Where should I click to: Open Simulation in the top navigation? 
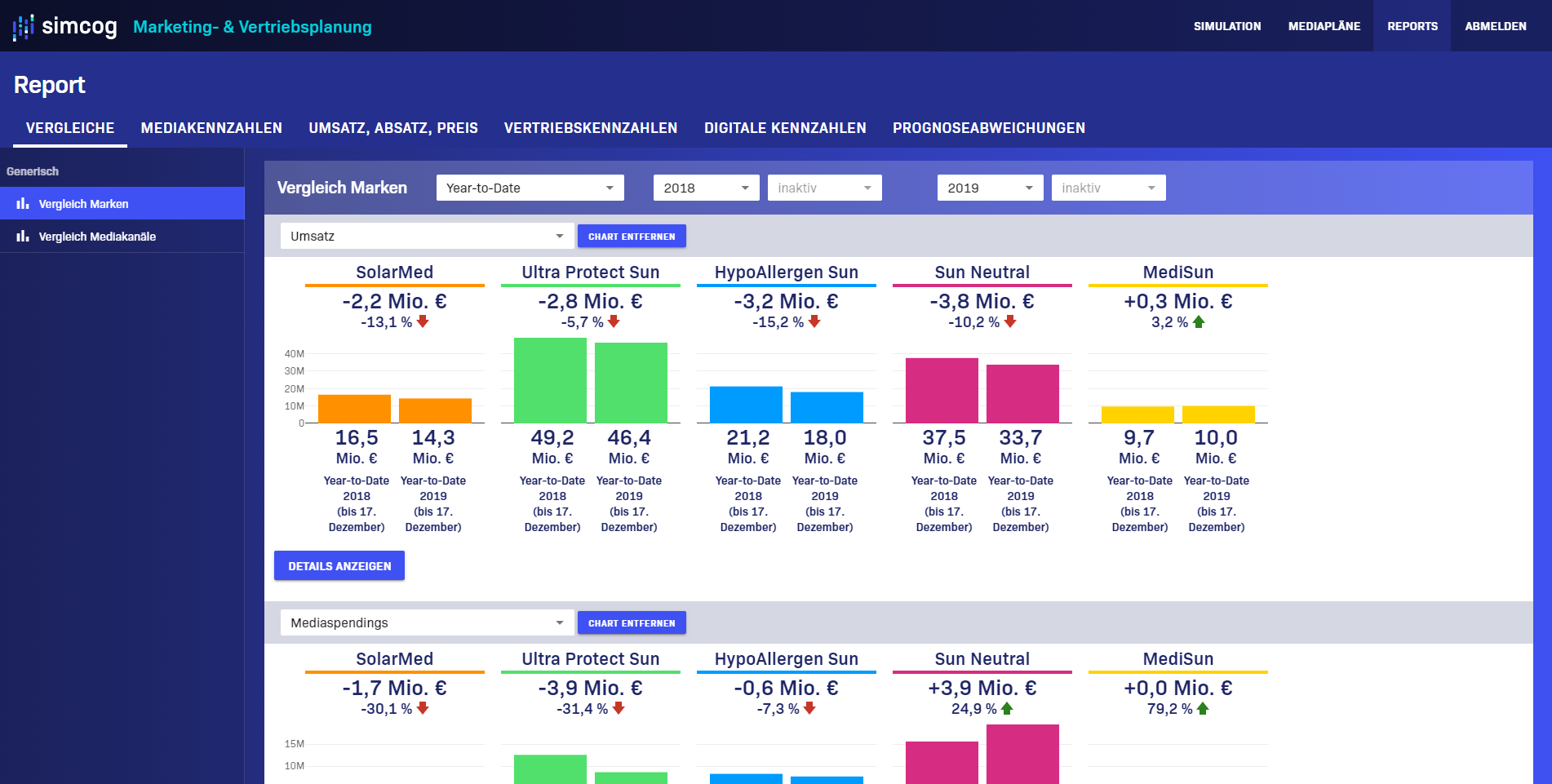click(1227, 26)
